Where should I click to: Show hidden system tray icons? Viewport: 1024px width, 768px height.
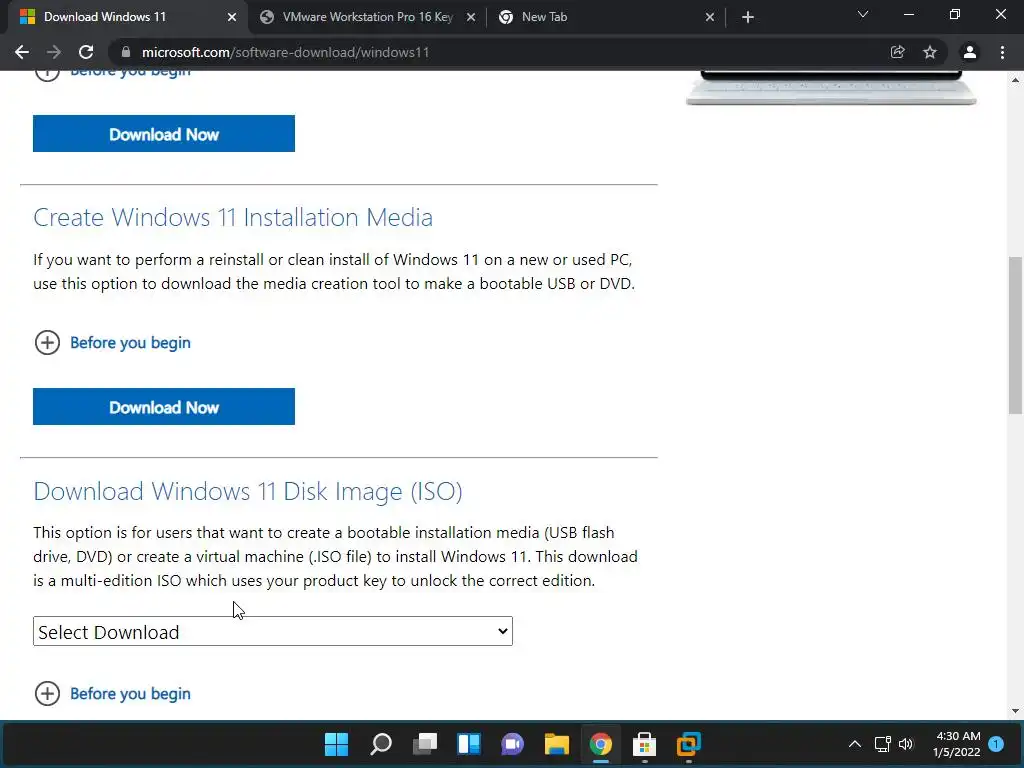coord(855,744)
